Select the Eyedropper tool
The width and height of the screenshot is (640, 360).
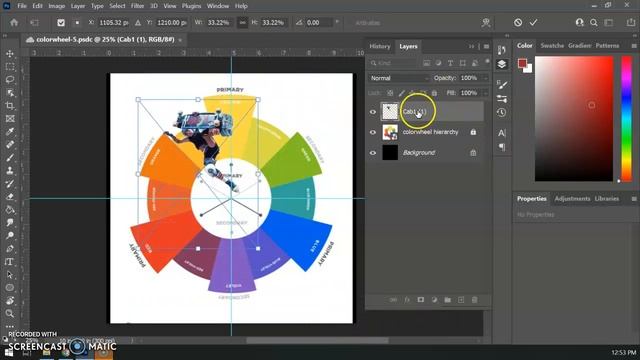pyautogui.click(x=10, y=131)
